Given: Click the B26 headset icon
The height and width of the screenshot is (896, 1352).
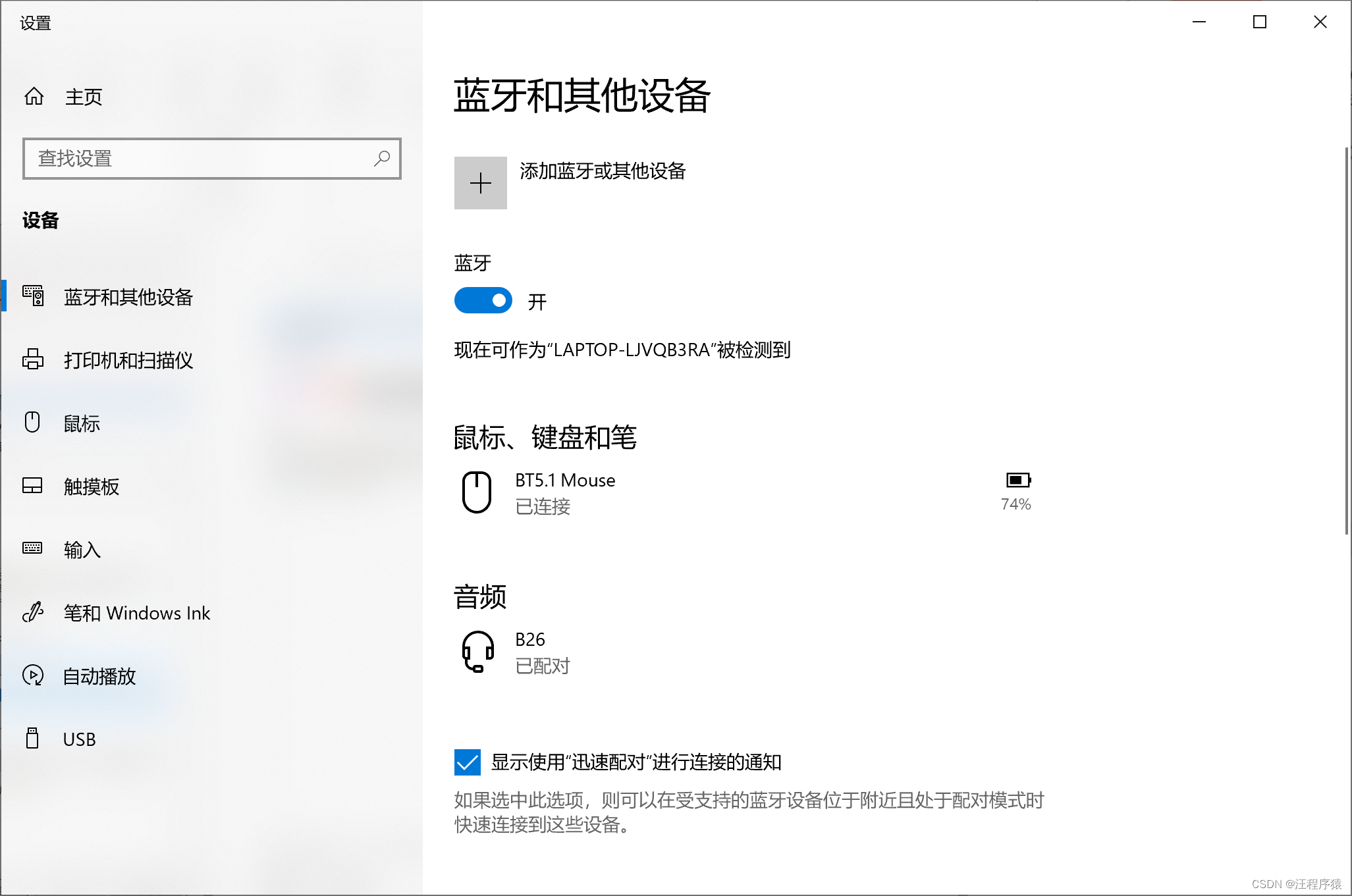Looking at the screenshot, I should (x=477, y=651).
